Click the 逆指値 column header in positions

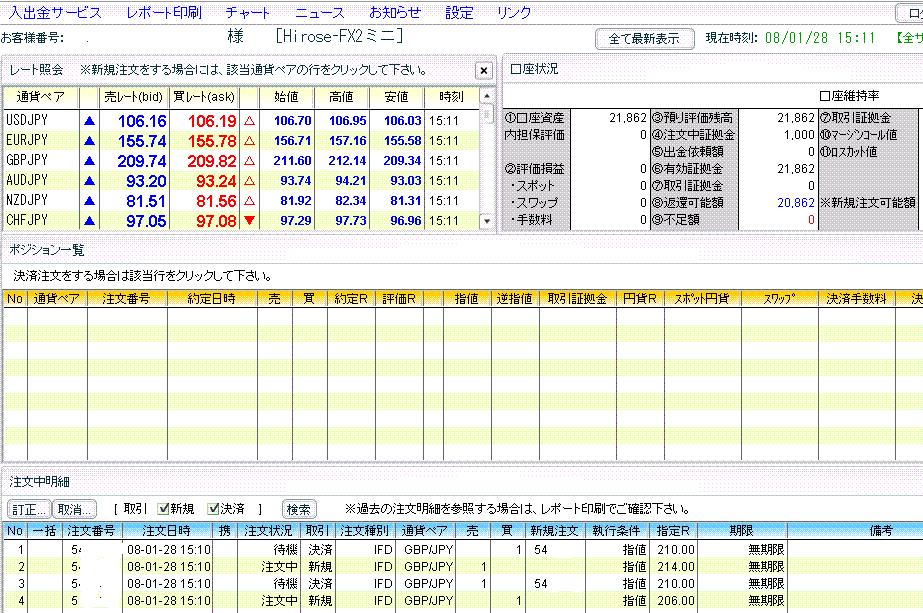(x=514, y=299)
